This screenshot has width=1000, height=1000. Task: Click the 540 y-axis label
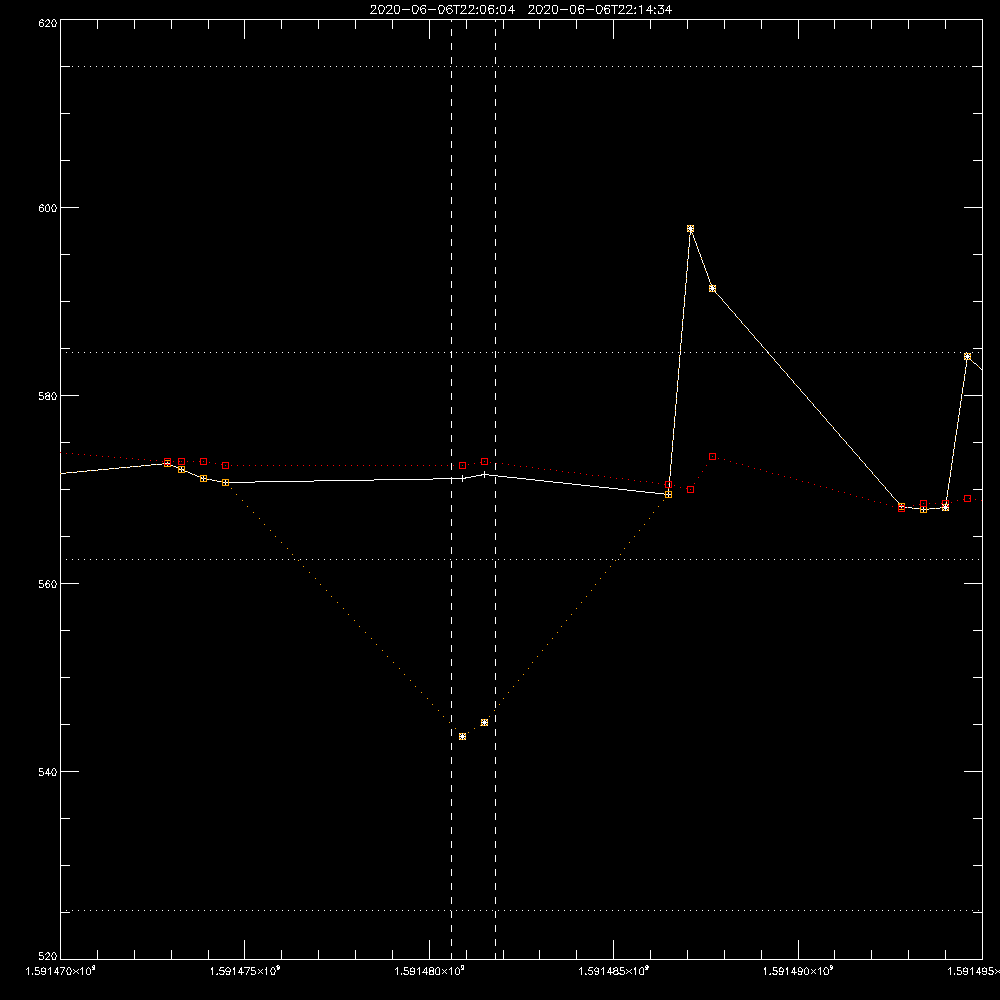[48, 772]
